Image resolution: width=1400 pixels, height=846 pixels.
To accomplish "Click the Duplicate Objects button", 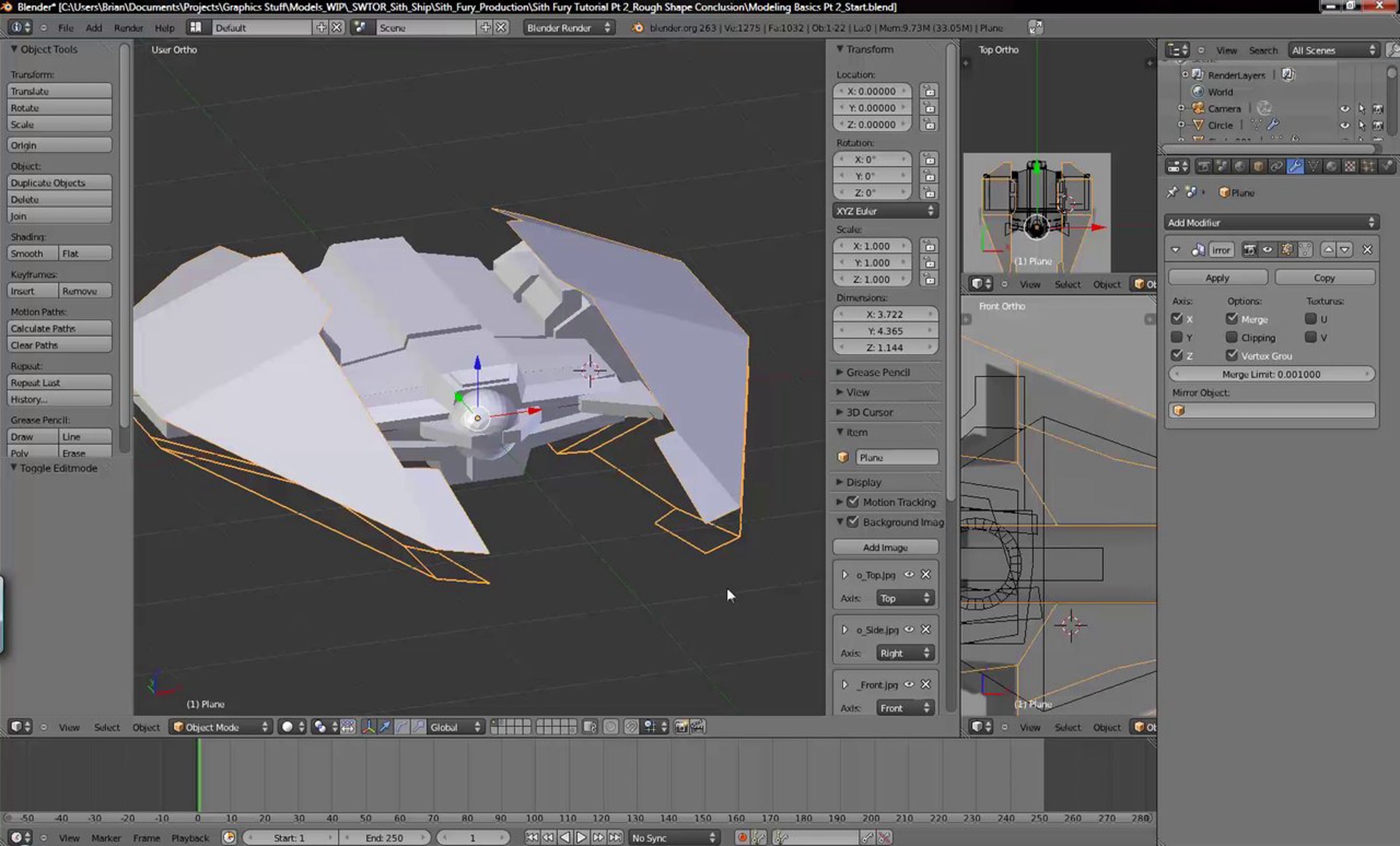I will point(59,182).
